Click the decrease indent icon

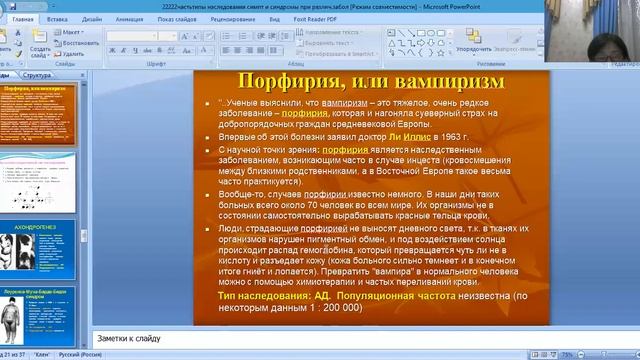(260, 36)
